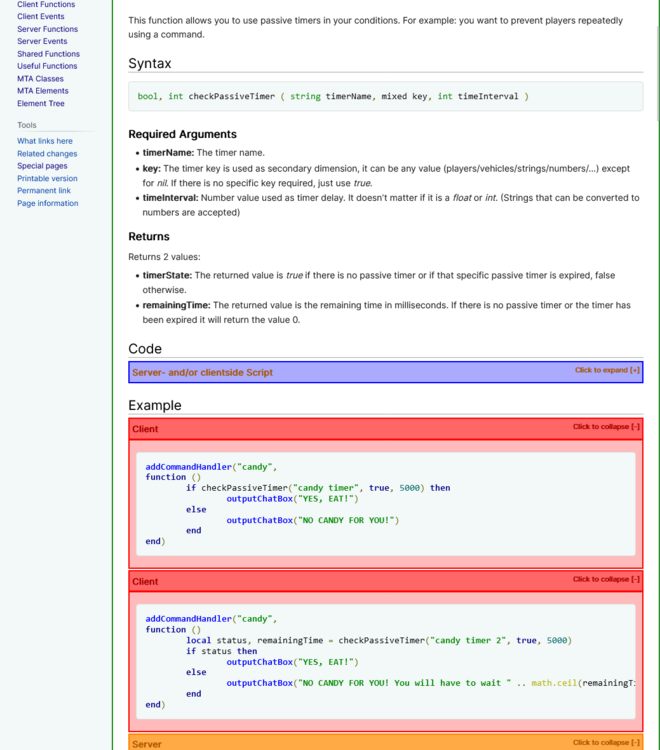Open the Printable version
The height and width of the screenshot is (750, 660).
pos(47,178)
